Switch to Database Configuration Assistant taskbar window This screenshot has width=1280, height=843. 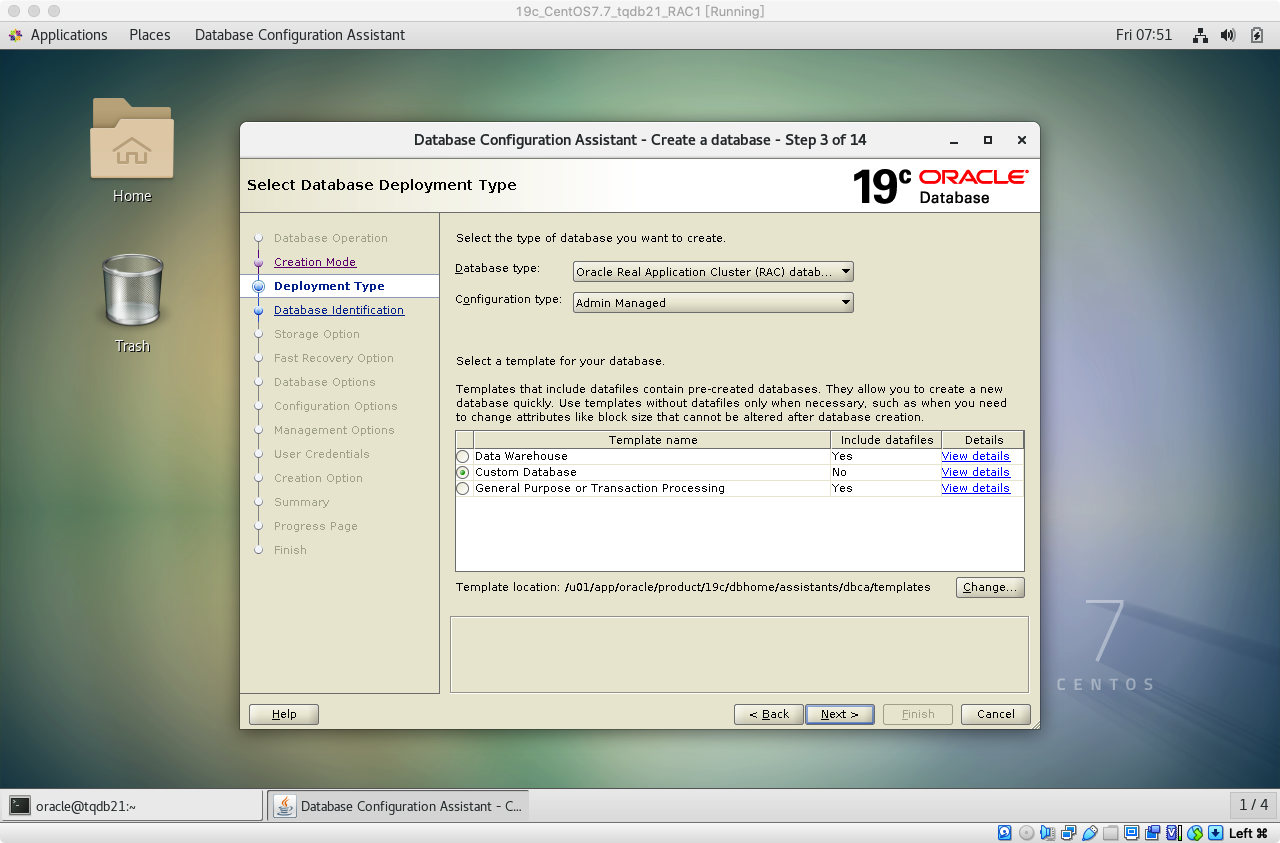tap(398, 806)
